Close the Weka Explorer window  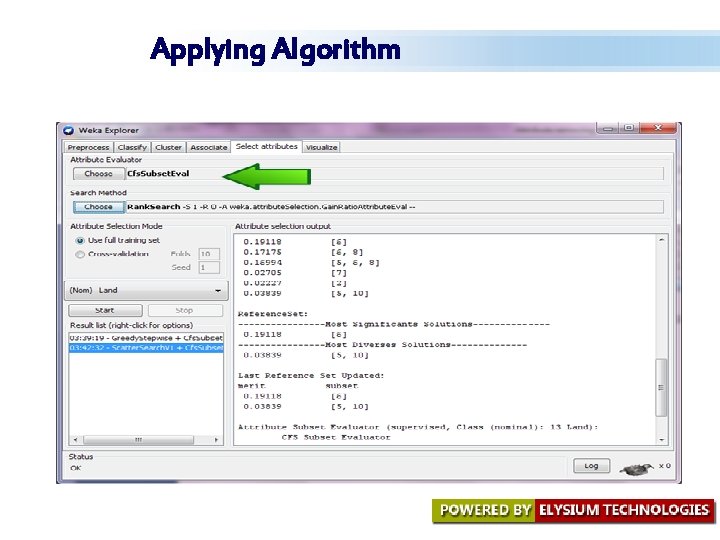[x=658, y=128]
